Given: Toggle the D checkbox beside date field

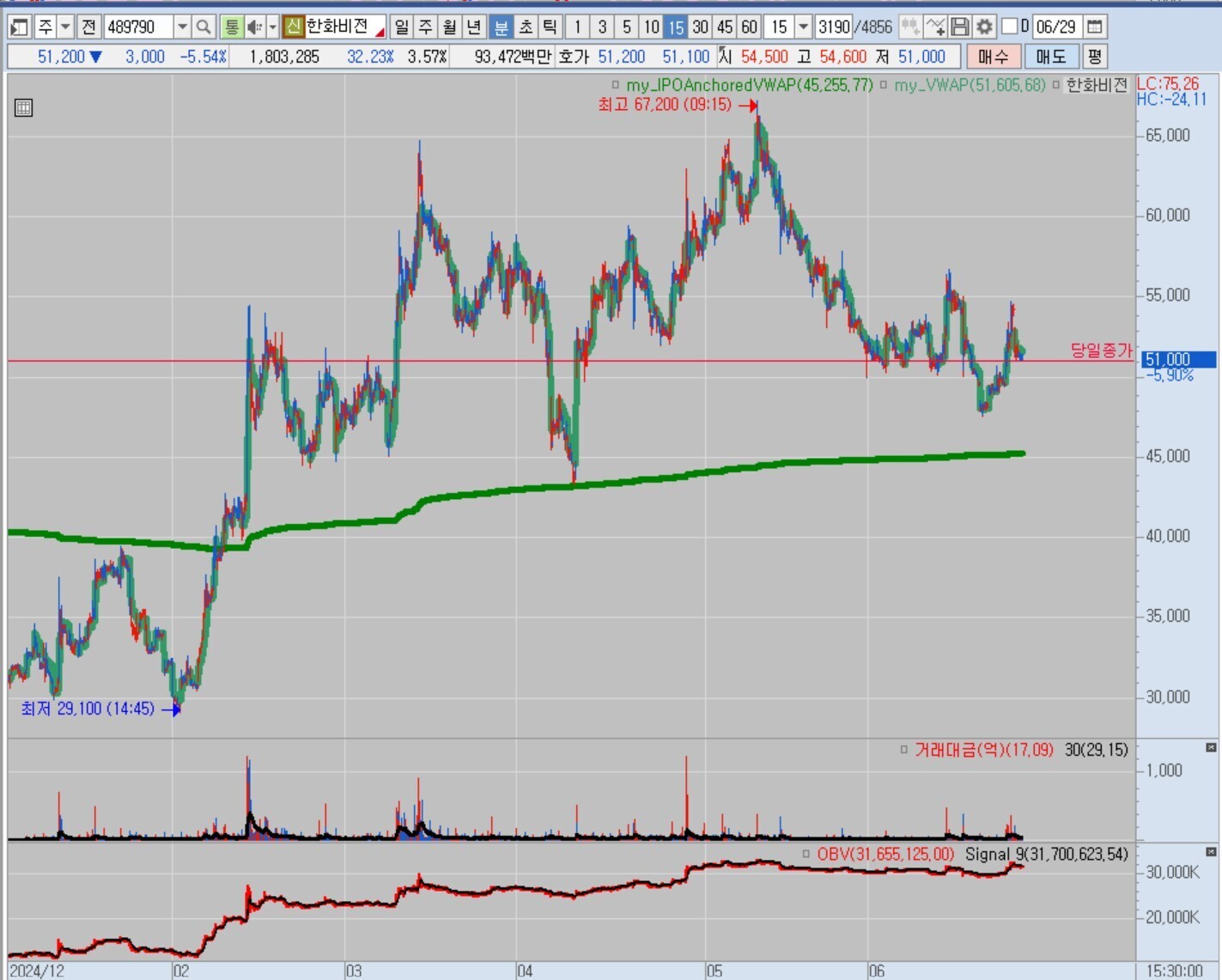Looking at the screenshot, I should (1010, 27).
